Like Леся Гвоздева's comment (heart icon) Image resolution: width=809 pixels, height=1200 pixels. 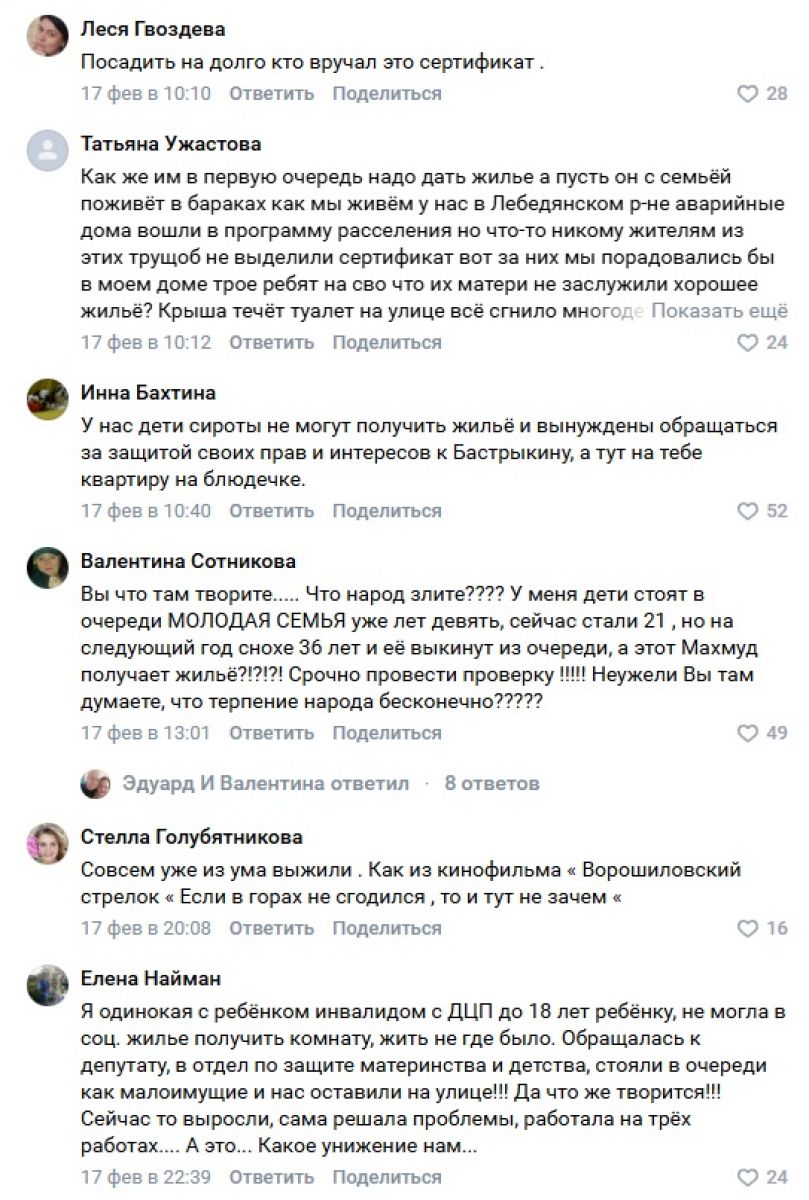748,94
